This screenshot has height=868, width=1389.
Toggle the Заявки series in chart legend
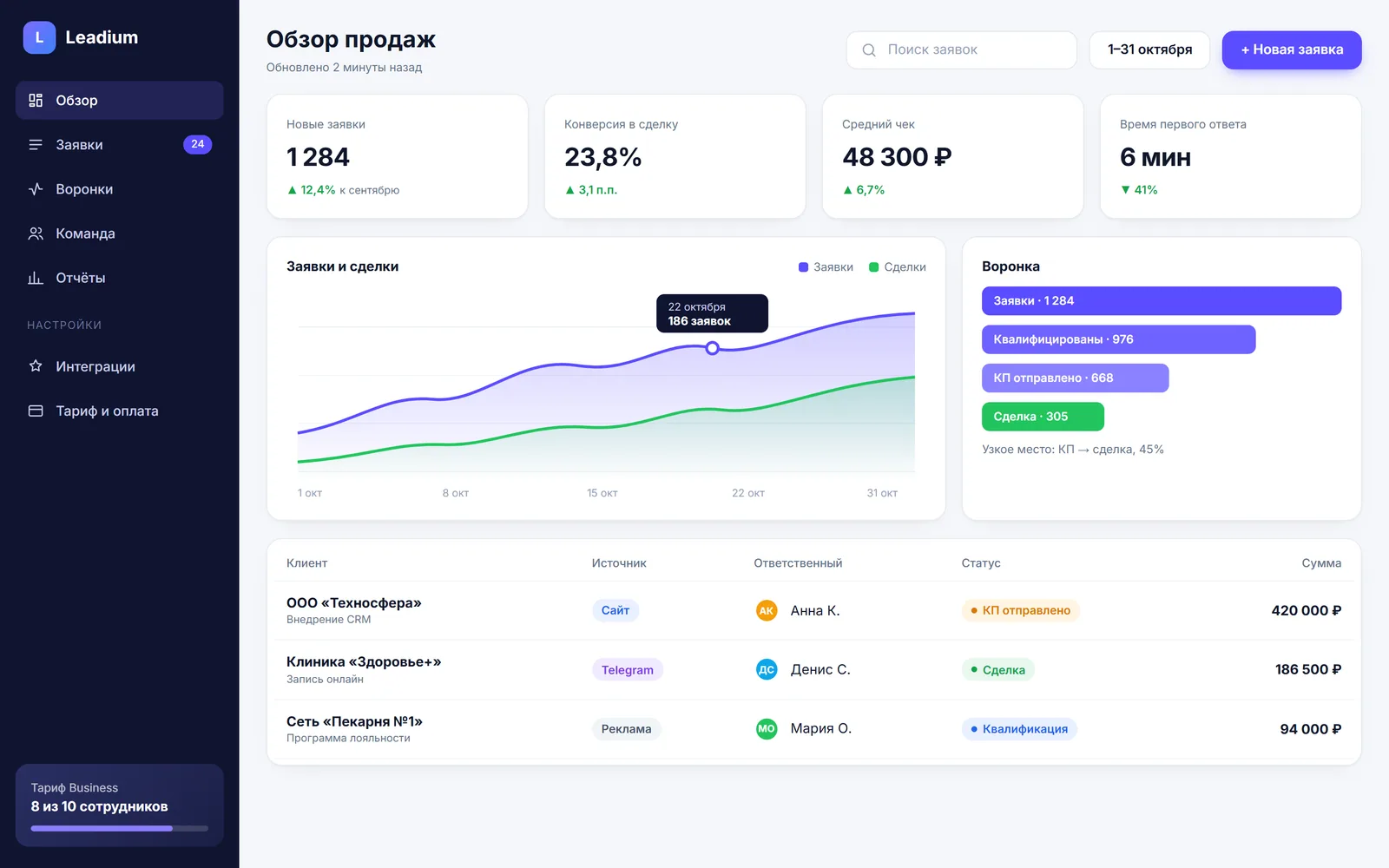pos(826,267)
